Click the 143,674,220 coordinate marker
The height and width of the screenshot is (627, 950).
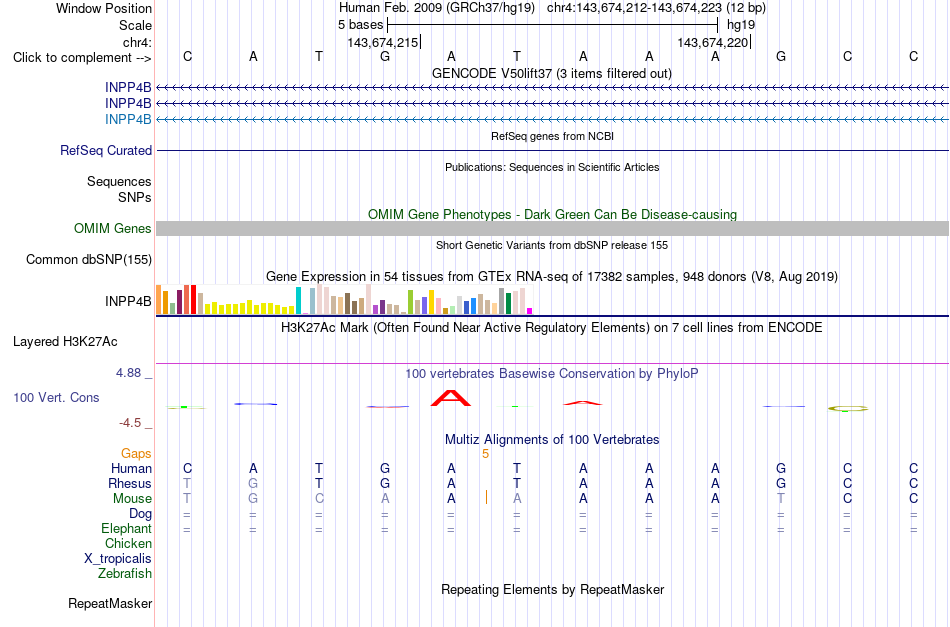[713, 42]
